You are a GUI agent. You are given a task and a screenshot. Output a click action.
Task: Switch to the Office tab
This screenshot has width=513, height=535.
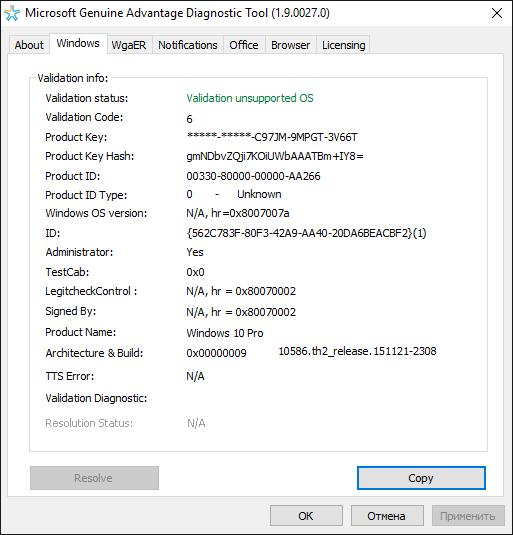coord(244,45)
